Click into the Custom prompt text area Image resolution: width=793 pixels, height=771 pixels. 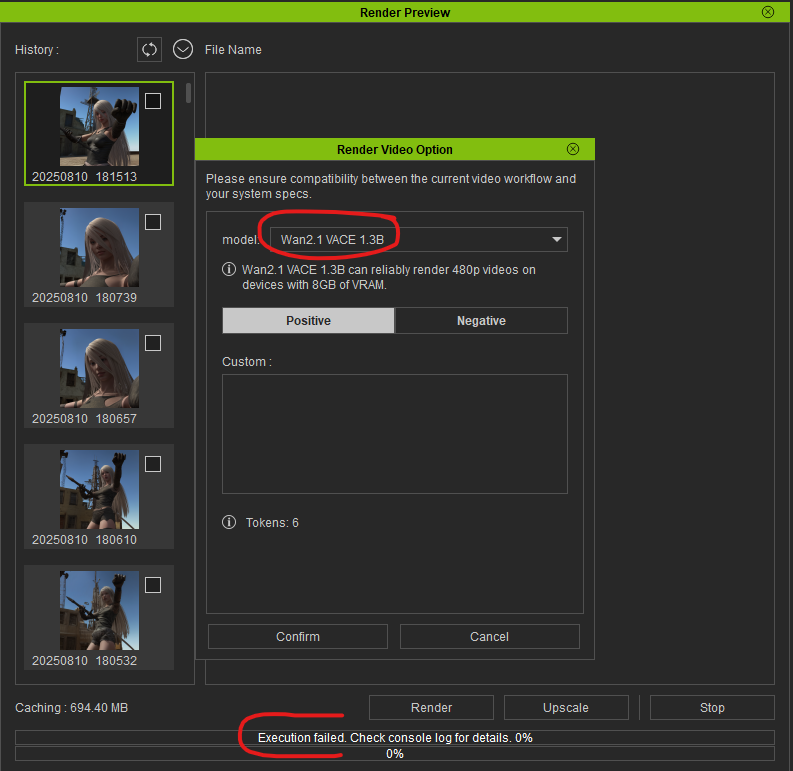coord(394,434)
